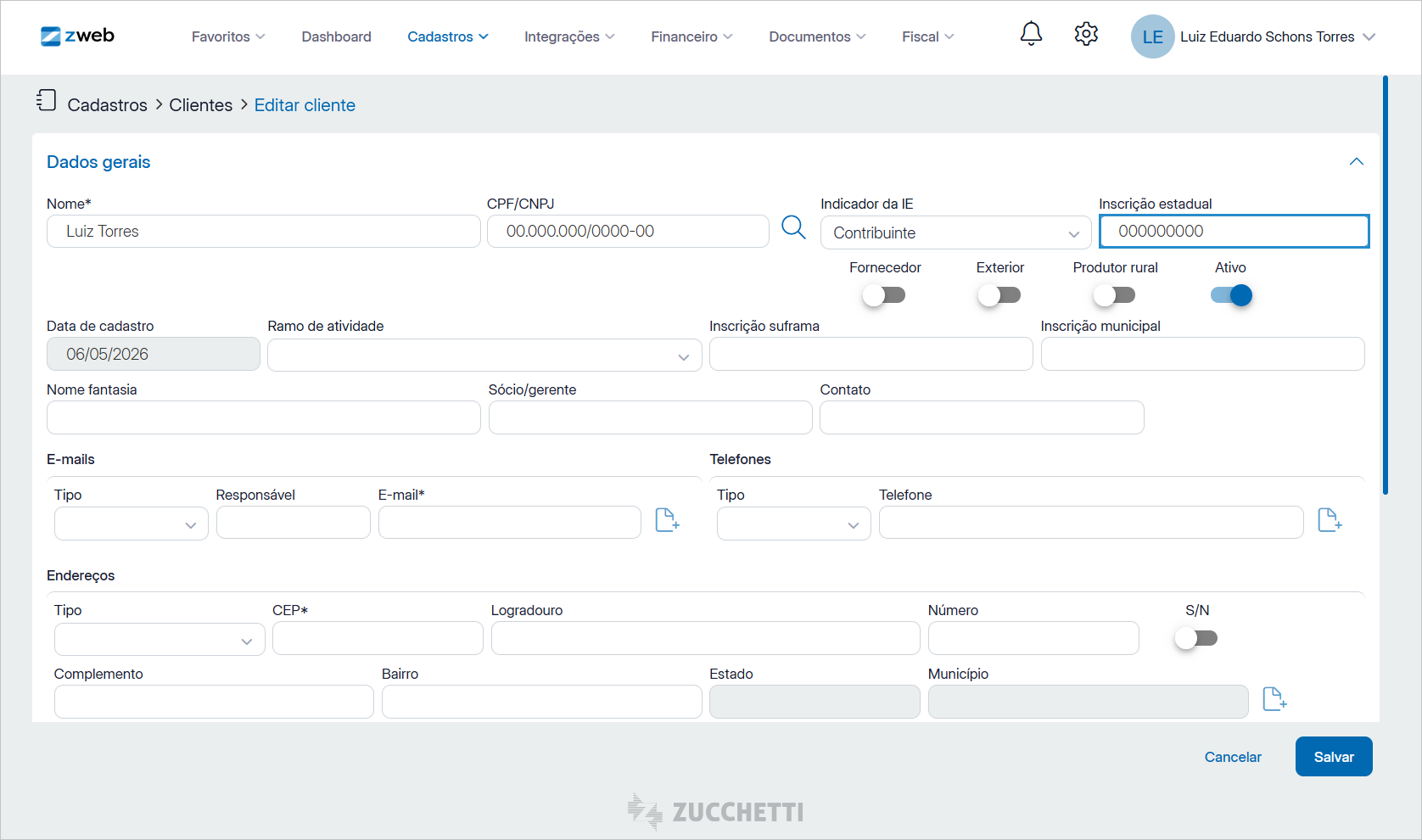Open the Financeiro menu
This screenshot has height=840, width=1422.
[x=691, y=36]
